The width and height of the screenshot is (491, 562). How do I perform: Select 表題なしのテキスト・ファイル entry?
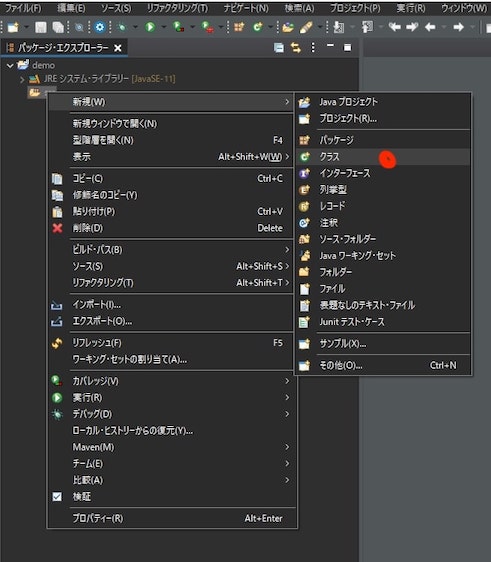point(383,305)
